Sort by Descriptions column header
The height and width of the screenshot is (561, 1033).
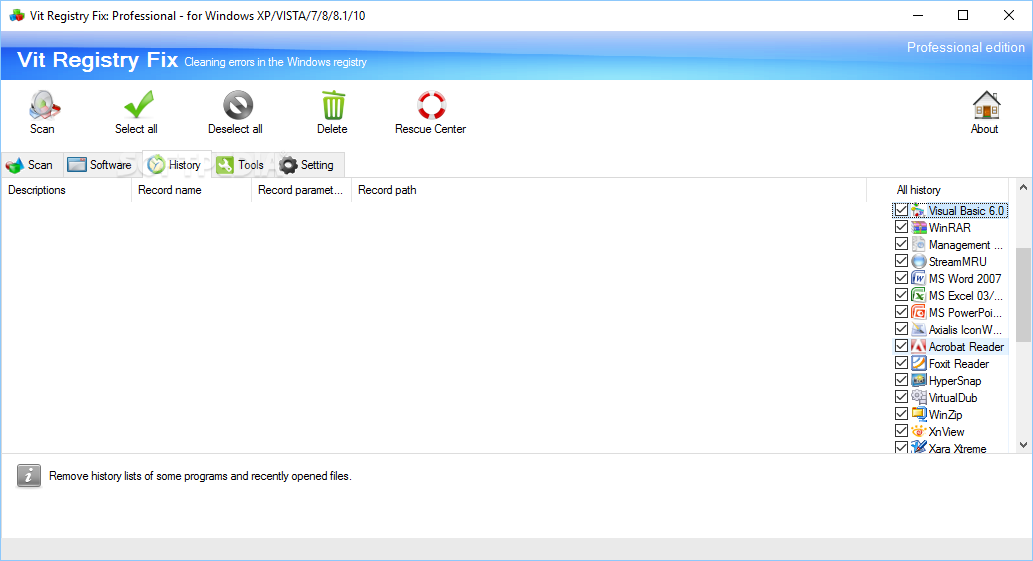pyautogui.click(x=66, y=190)
